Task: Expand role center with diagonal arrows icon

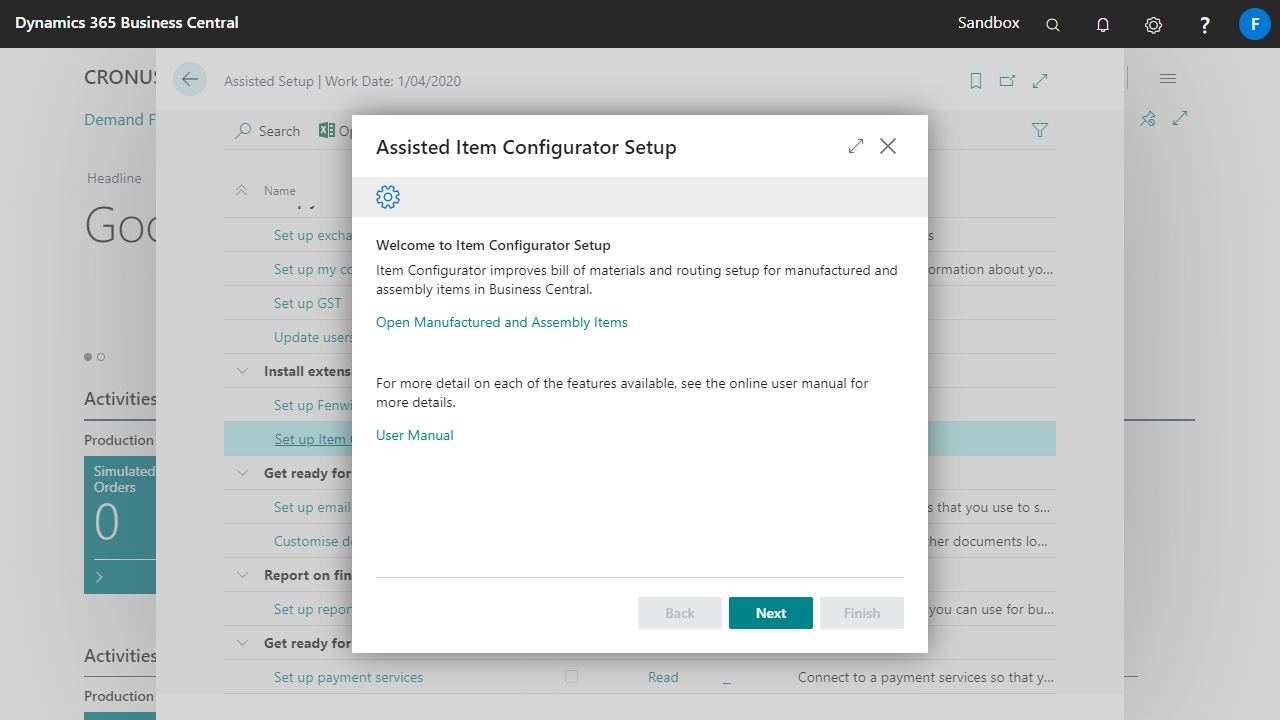Action: [x=1180, y=118]
